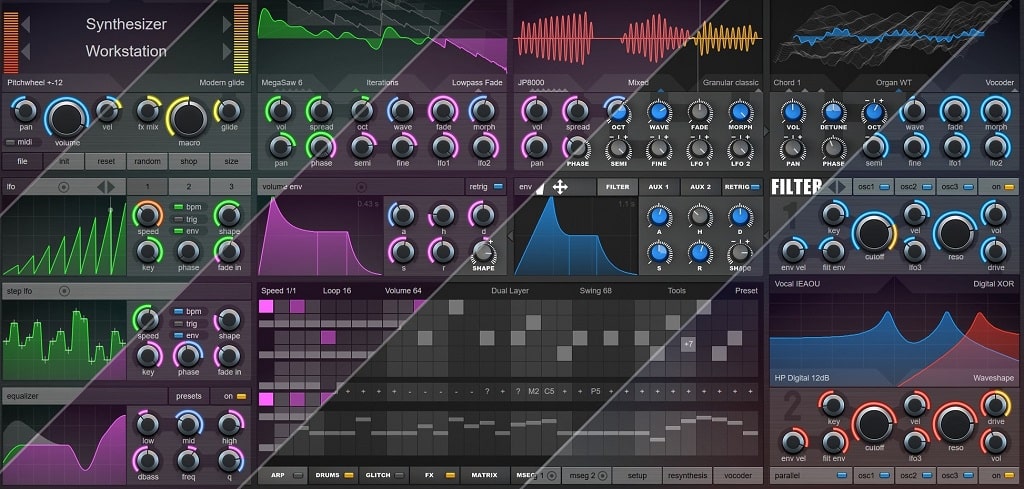Click the random button

(x=147, y=161)
